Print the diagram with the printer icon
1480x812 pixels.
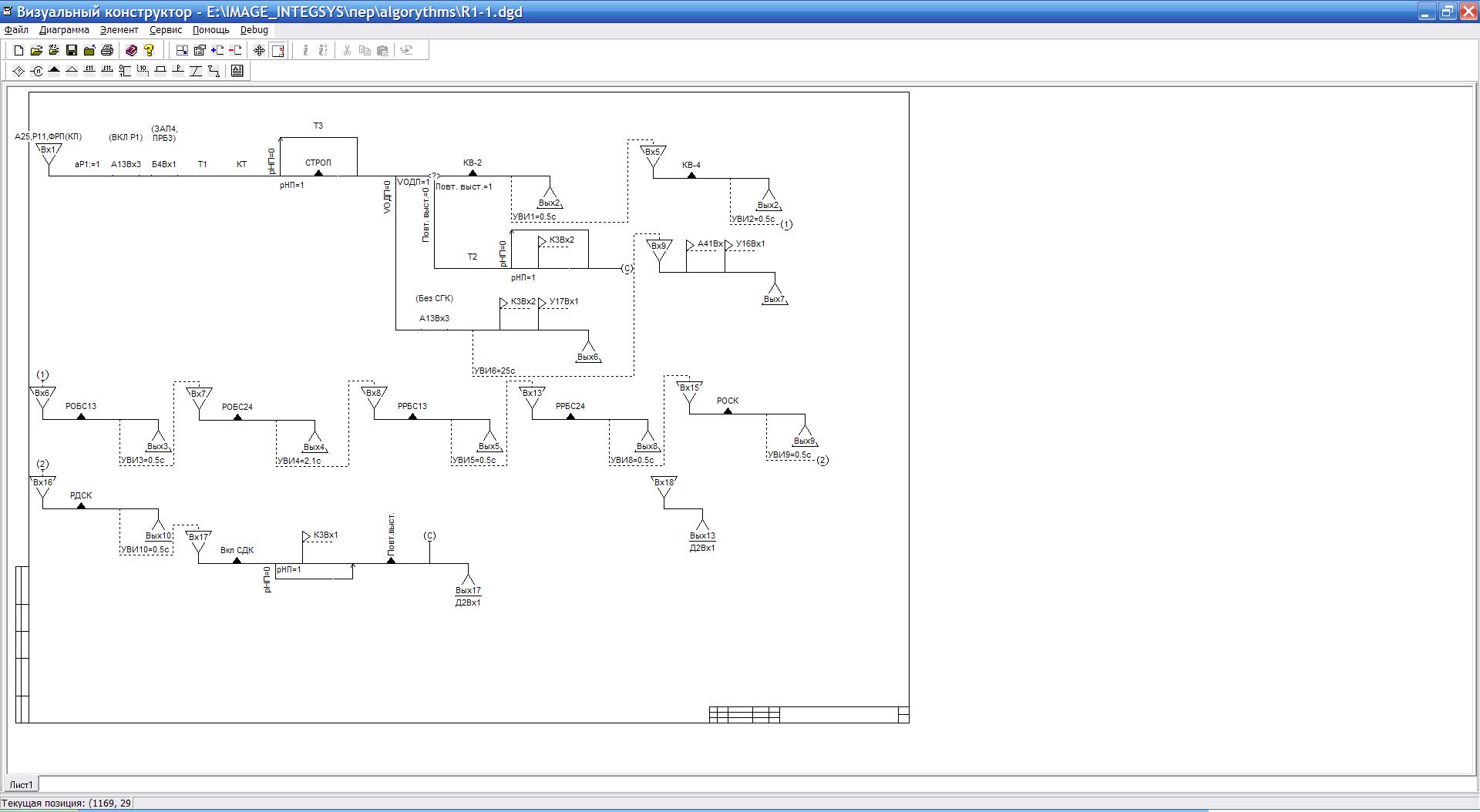[x=107, y=51]
